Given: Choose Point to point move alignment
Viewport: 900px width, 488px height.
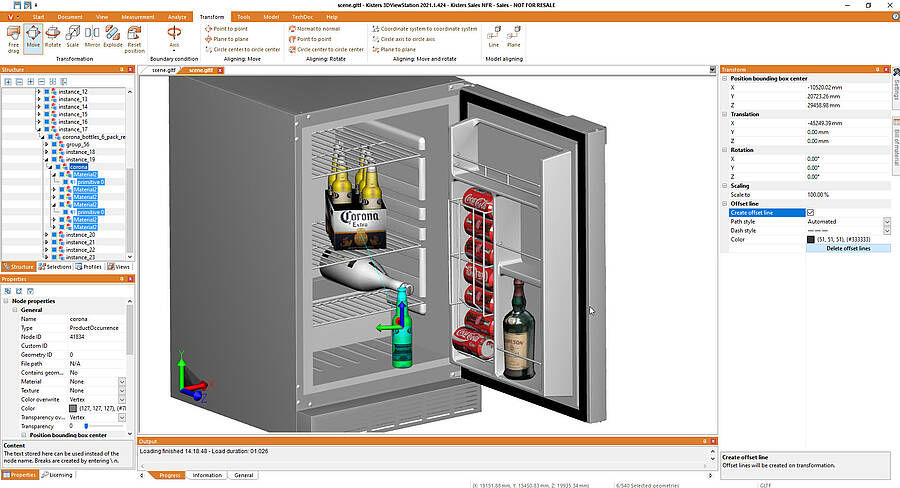Looking at the screenshot, I should coord(226,29).
